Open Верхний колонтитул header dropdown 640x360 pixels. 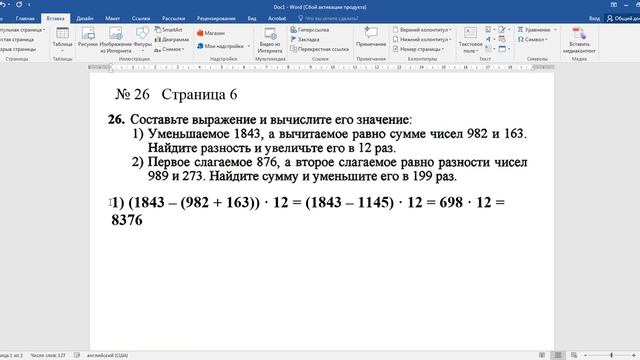(x=450, y=30)
